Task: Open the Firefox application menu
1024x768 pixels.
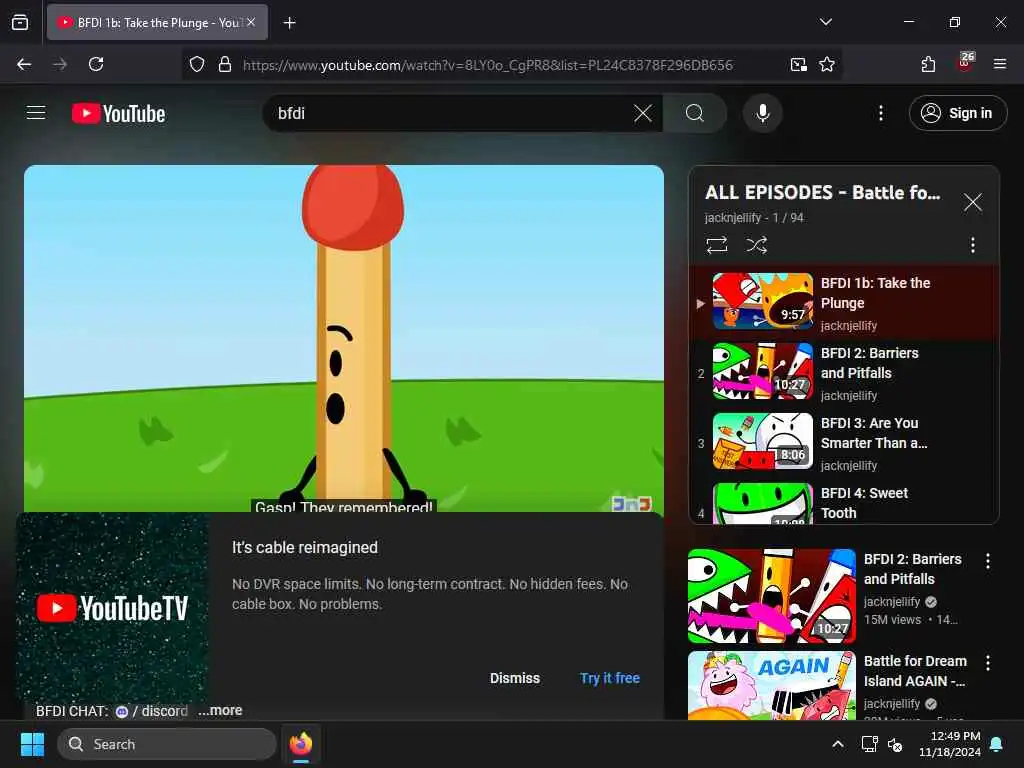Action: [x=1000, y=64]
